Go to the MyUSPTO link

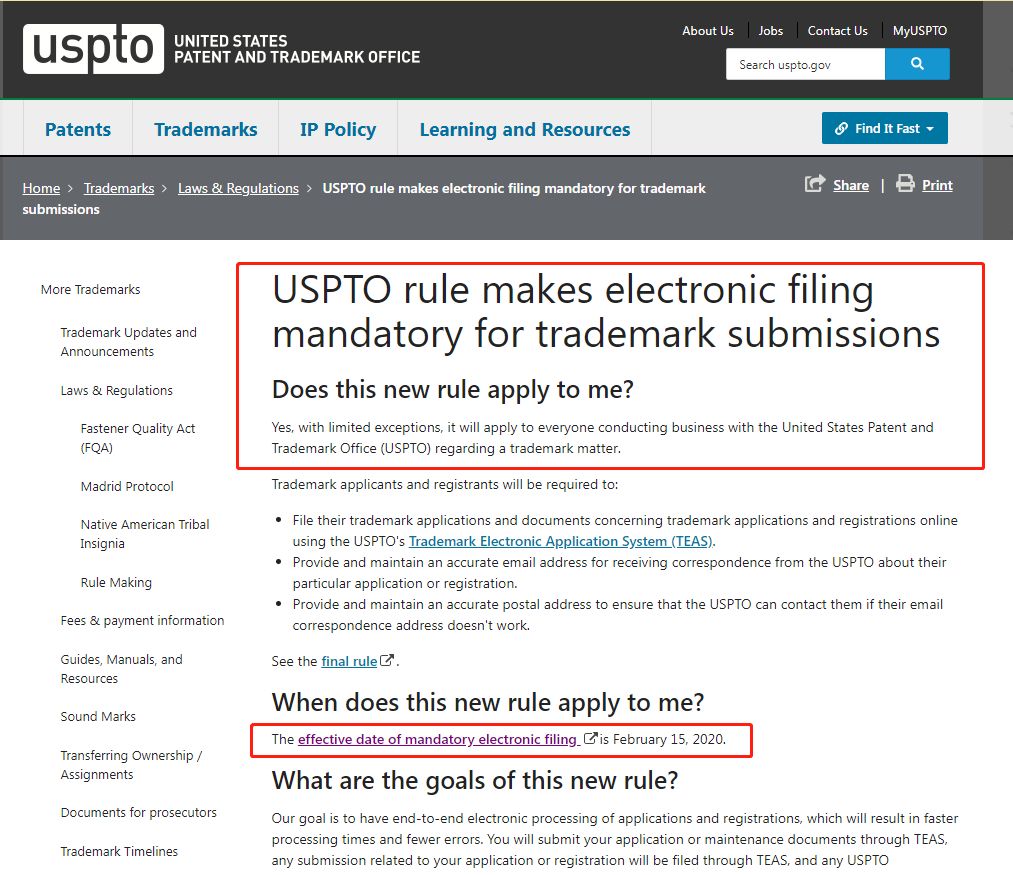pyautogui.click(x=919, y=31)
